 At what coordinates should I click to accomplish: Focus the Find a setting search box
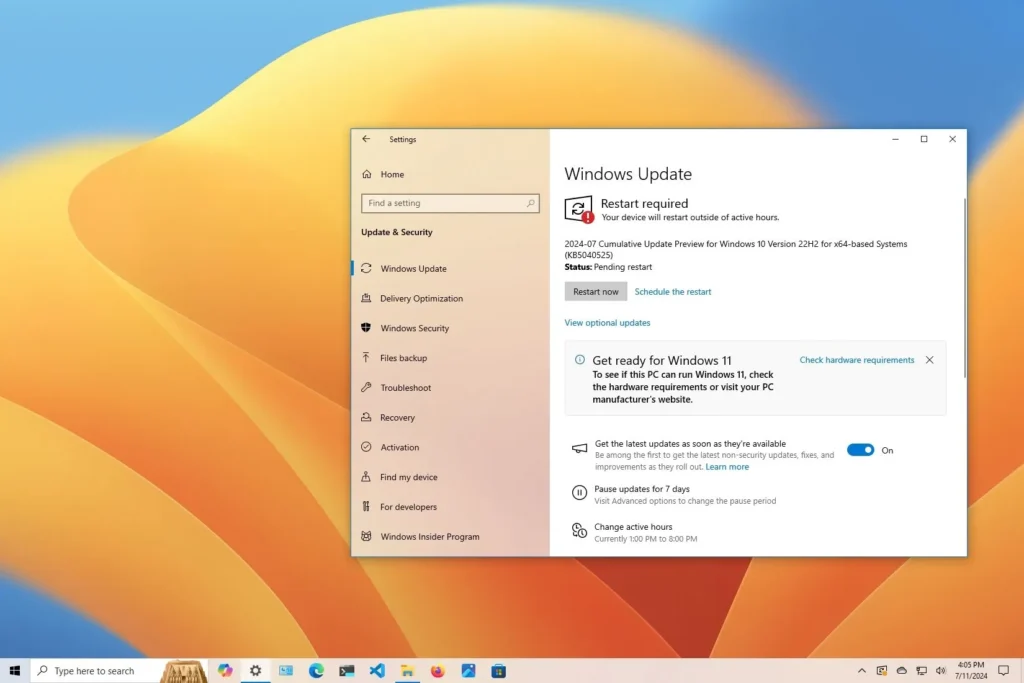point(450,203)
